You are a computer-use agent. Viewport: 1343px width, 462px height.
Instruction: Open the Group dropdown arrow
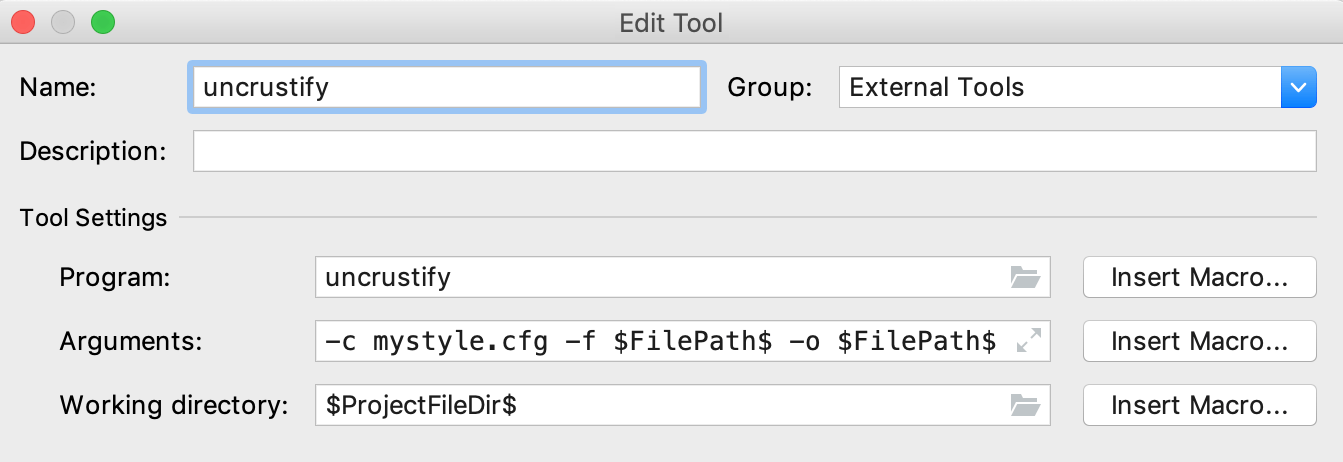[x=1298, y=87]
